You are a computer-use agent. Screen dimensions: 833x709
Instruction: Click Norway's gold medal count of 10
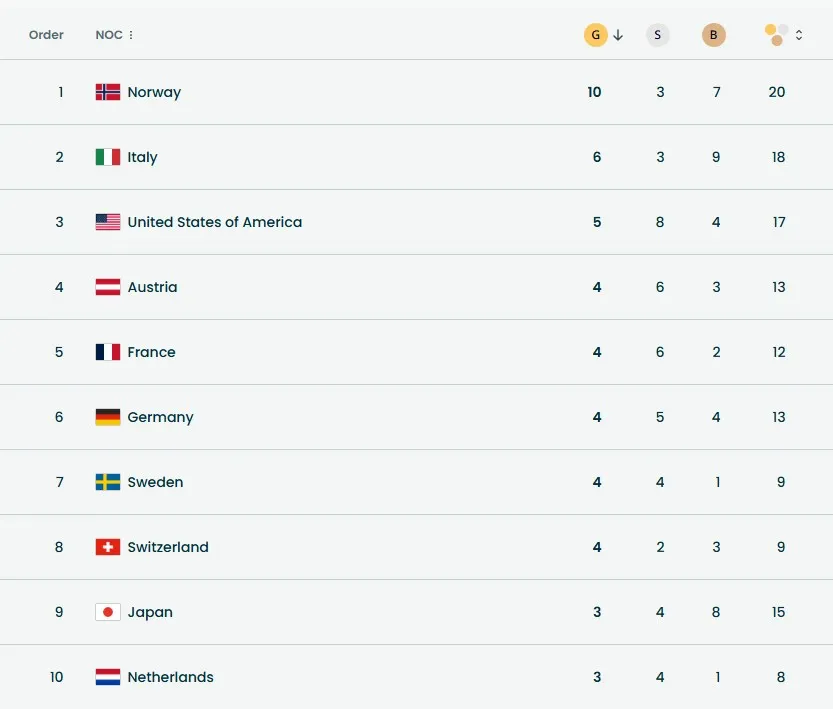[x=594, y=92]
